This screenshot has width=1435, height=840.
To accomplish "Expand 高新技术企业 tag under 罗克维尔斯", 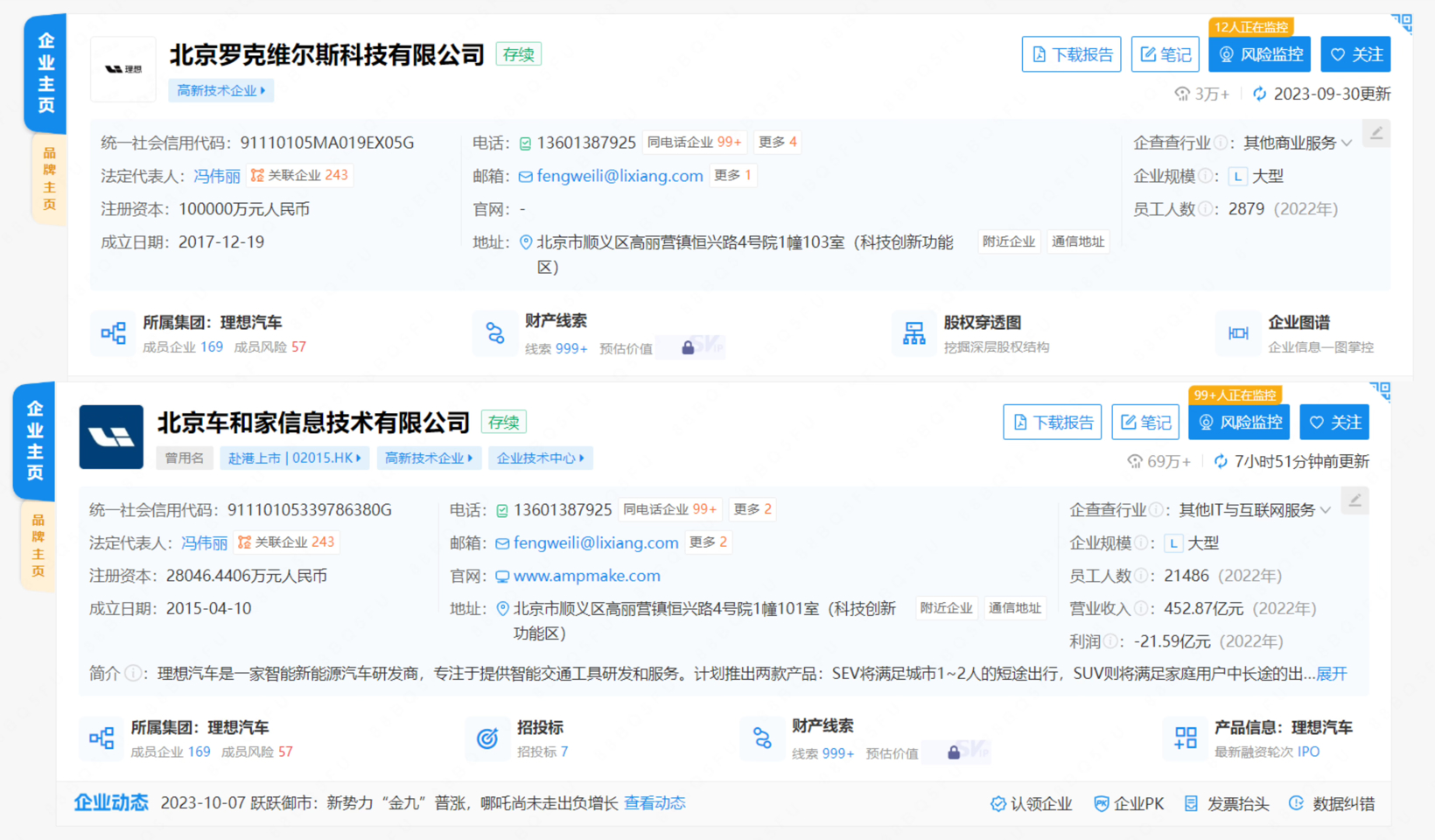I will (220, 90).
